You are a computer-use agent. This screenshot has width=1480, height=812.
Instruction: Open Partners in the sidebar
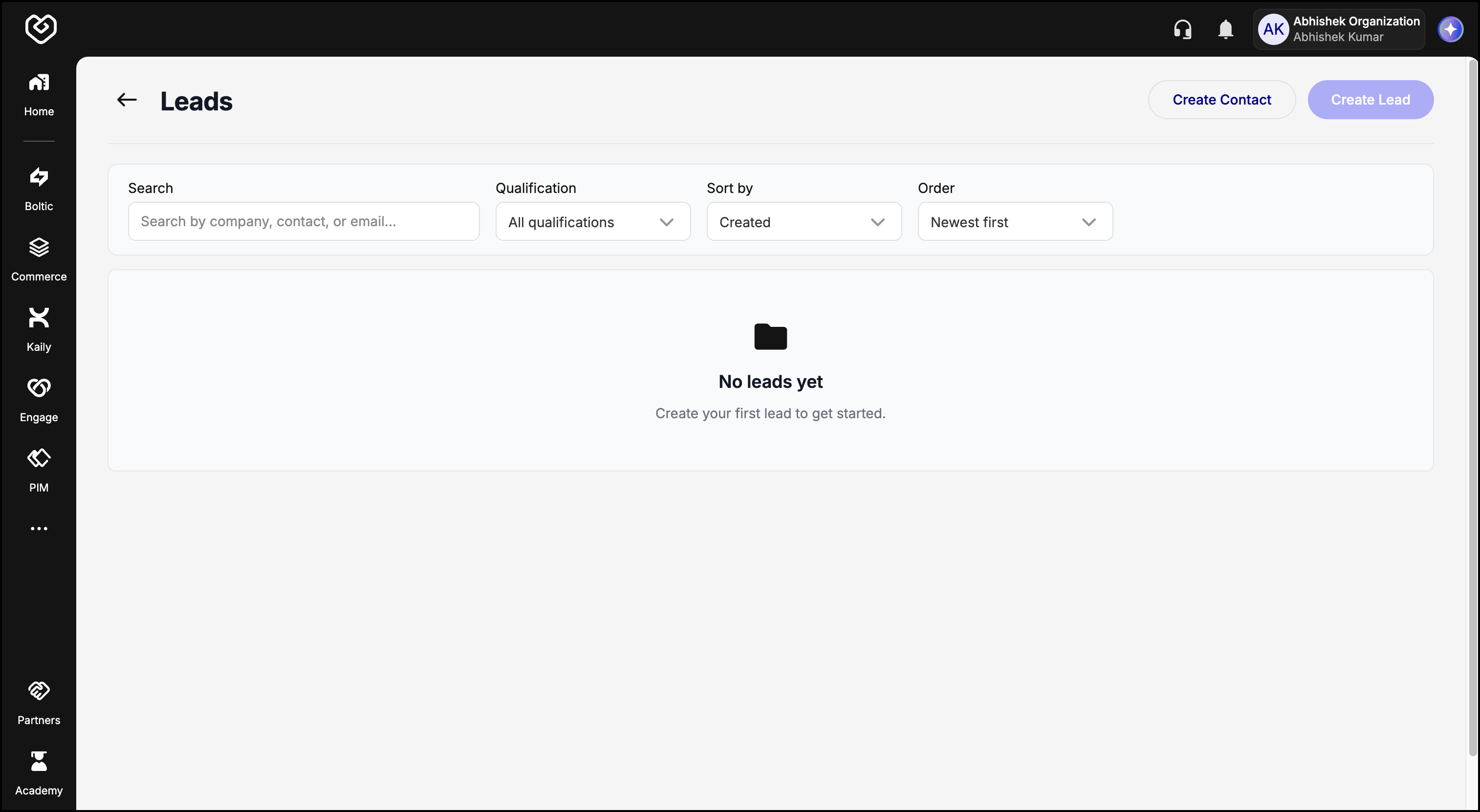(39, 704)
